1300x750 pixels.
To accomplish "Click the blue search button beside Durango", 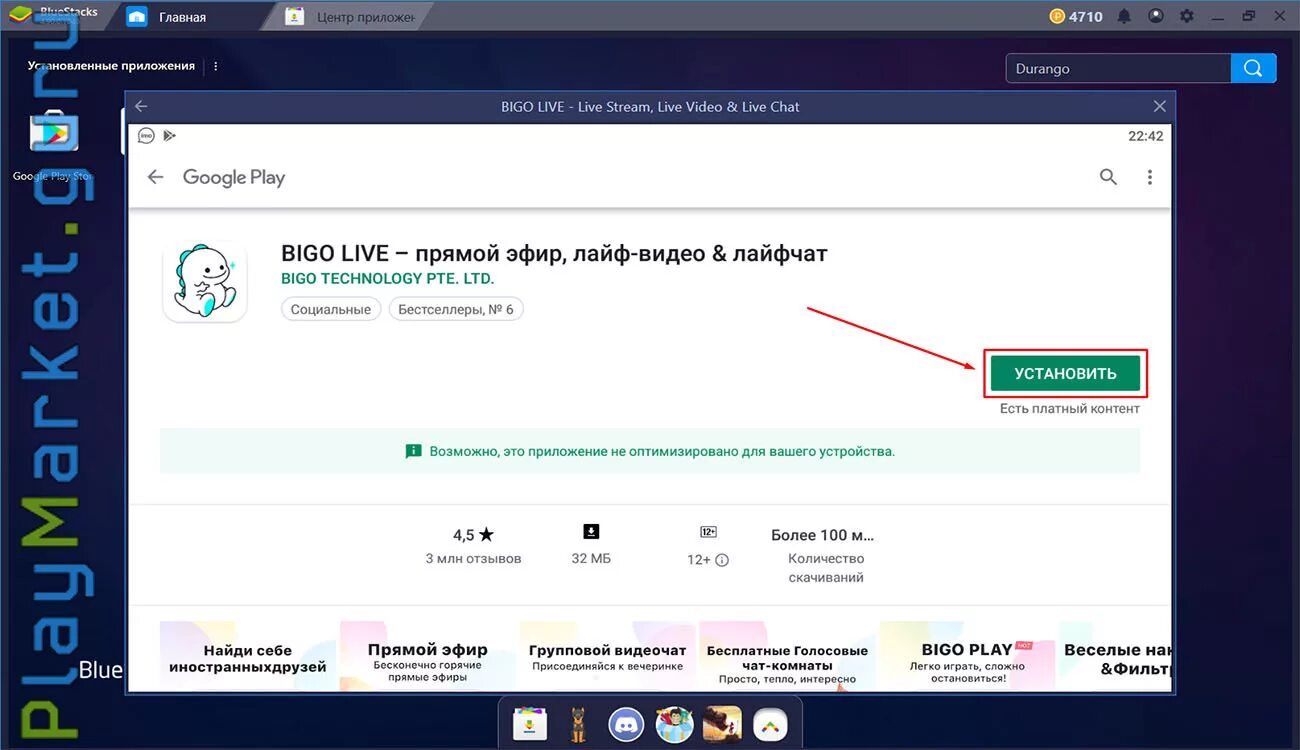I will [1254, 68].
